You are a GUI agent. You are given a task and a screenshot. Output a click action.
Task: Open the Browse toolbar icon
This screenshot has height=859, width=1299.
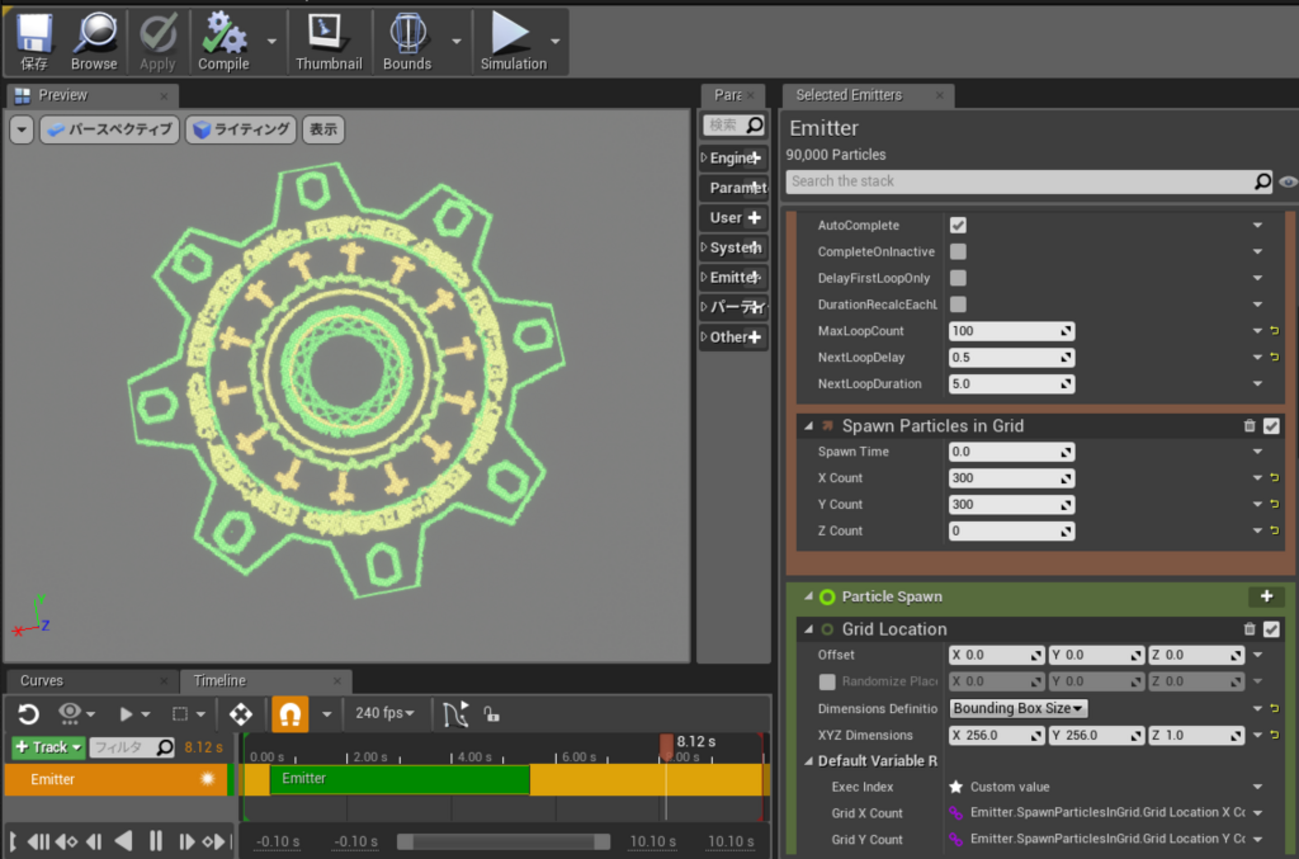pos(94,41)
